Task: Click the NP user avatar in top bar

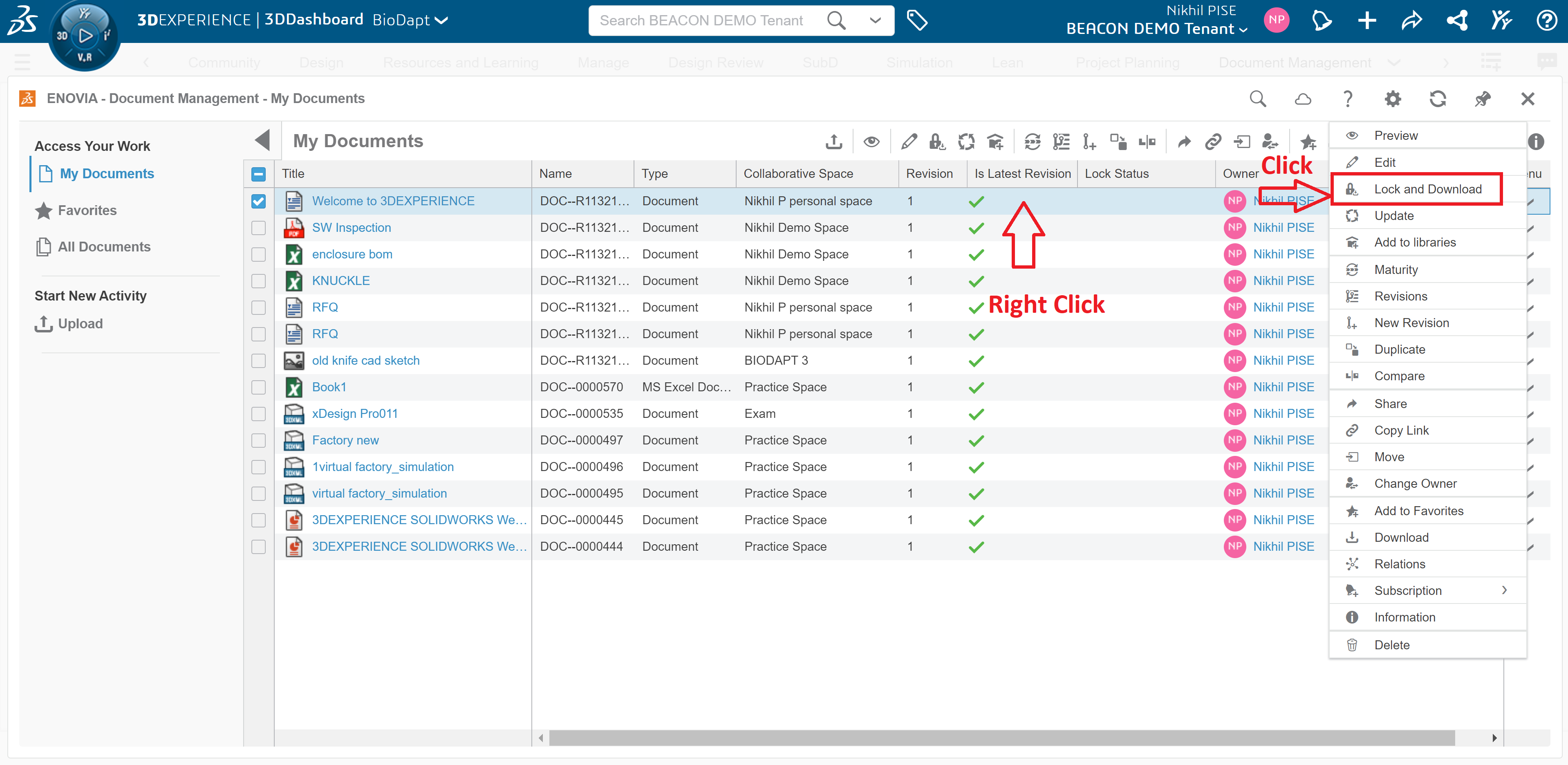Action: [1277, 20]
